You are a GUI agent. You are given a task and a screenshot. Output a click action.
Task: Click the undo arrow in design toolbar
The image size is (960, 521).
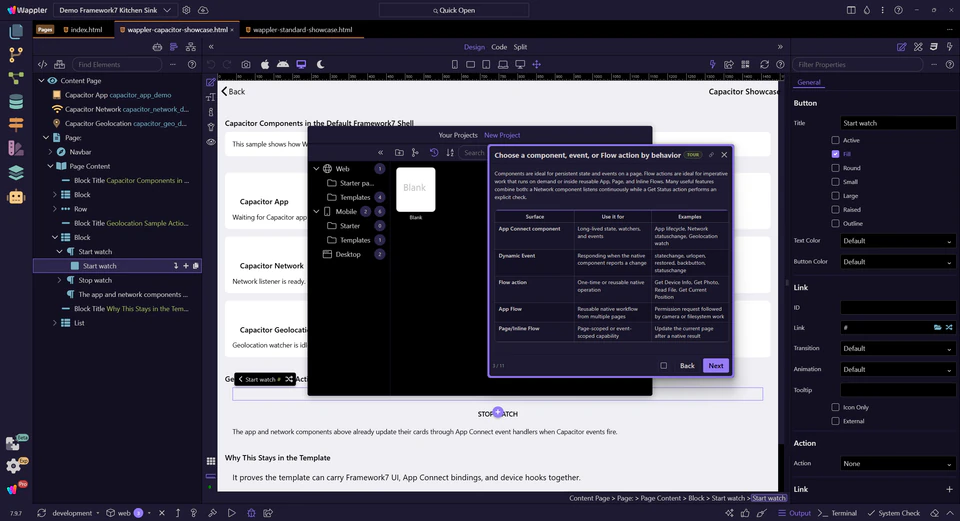(211, 64)
